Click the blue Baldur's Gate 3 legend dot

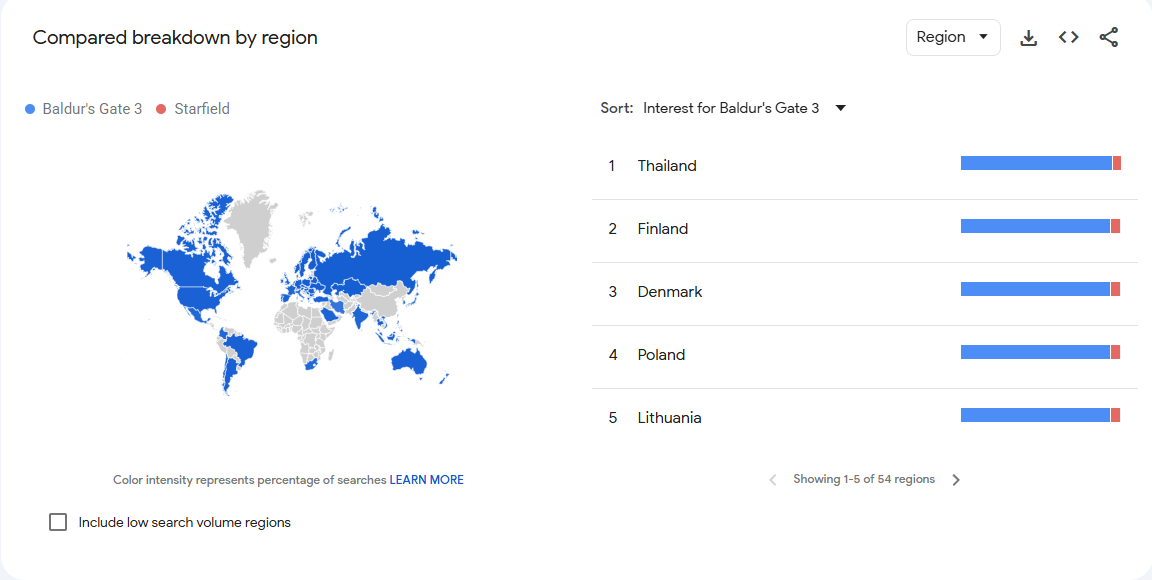click(30, 109)
